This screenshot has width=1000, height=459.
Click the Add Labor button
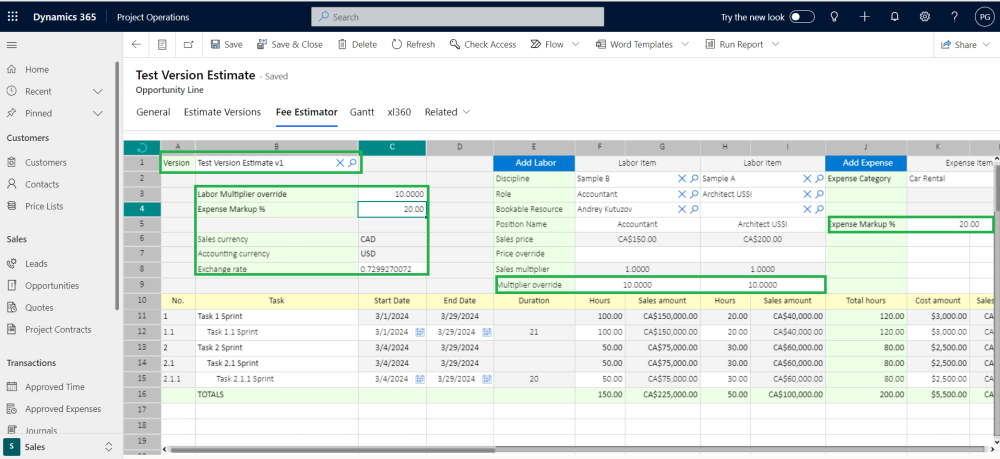534,163
